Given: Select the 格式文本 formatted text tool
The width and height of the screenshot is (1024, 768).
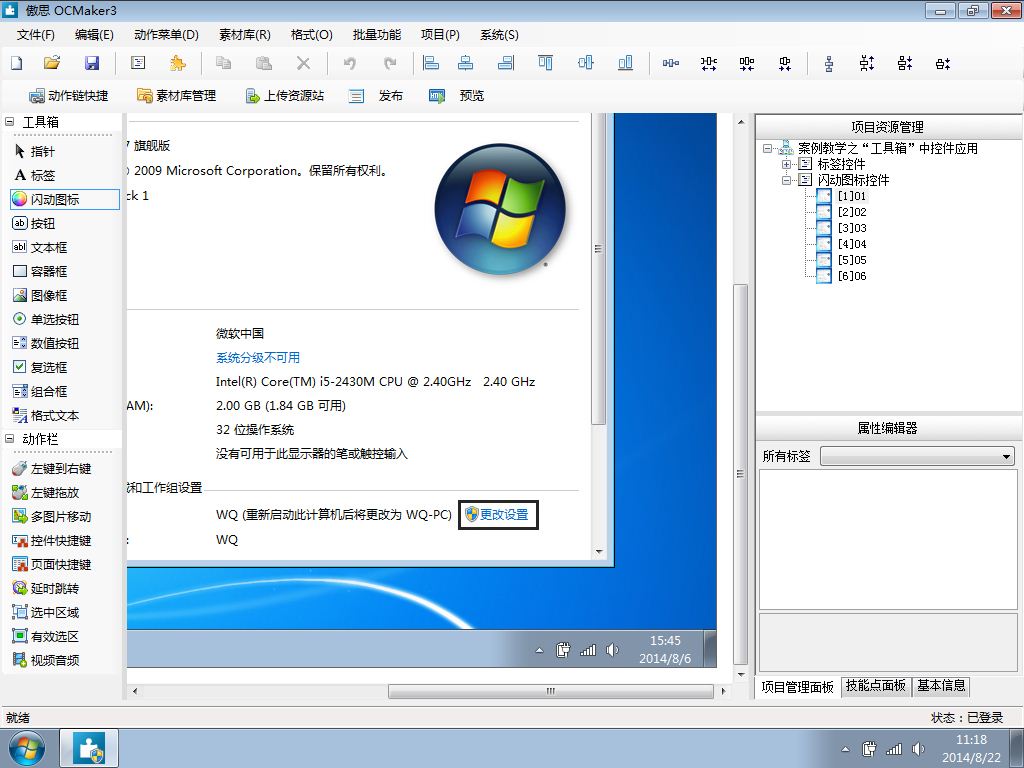Looking at the screenshot, I should [x=46, y=415].
